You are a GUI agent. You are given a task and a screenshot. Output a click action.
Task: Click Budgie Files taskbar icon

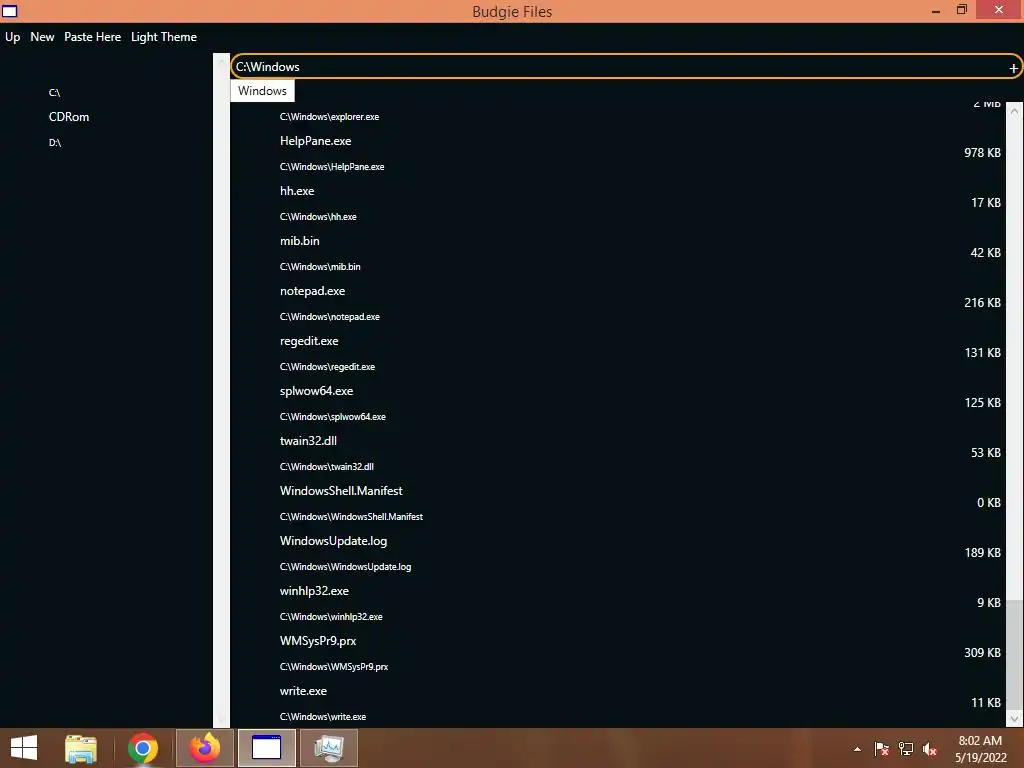(266, 748)
